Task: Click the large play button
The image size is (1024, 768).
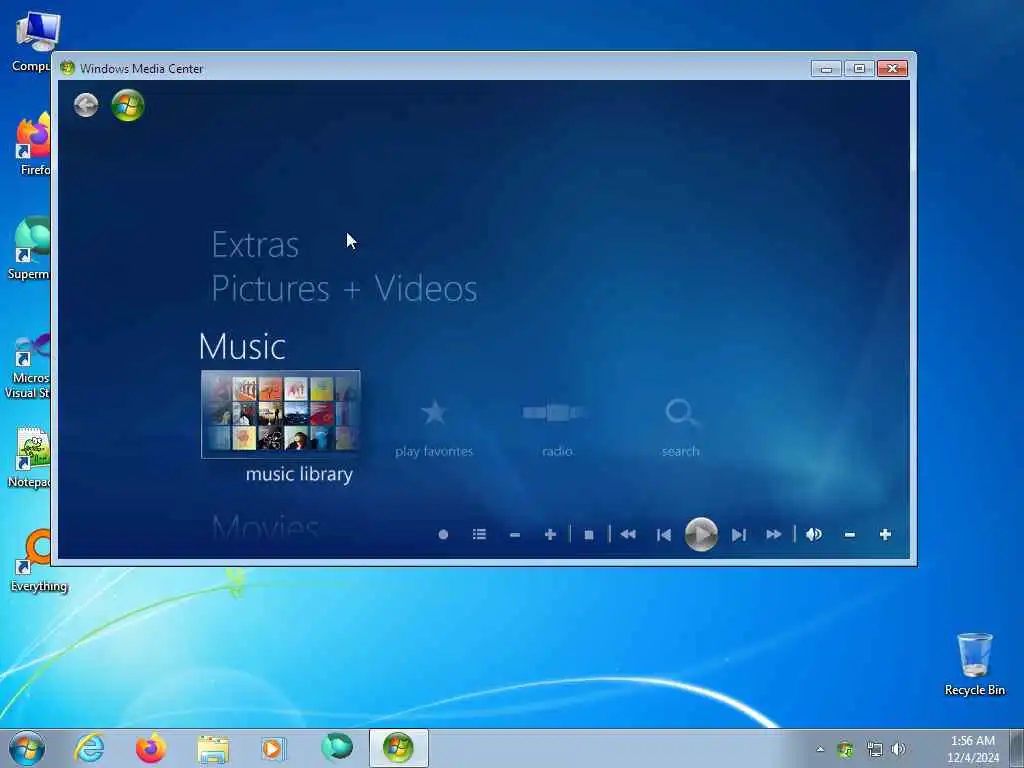Action: coord(701,535)
